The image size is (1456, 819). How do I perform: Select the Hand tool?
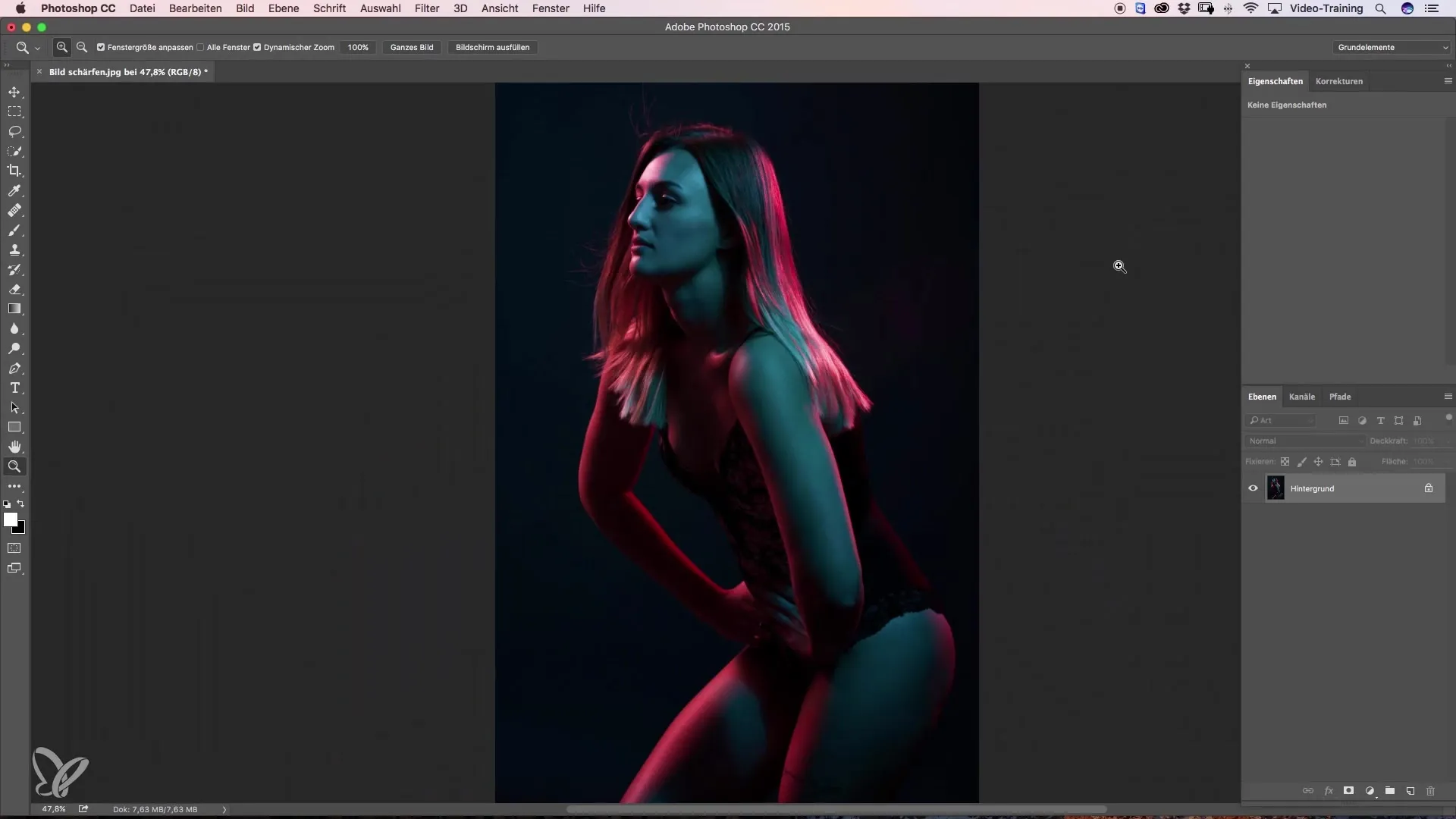[14, 447]
